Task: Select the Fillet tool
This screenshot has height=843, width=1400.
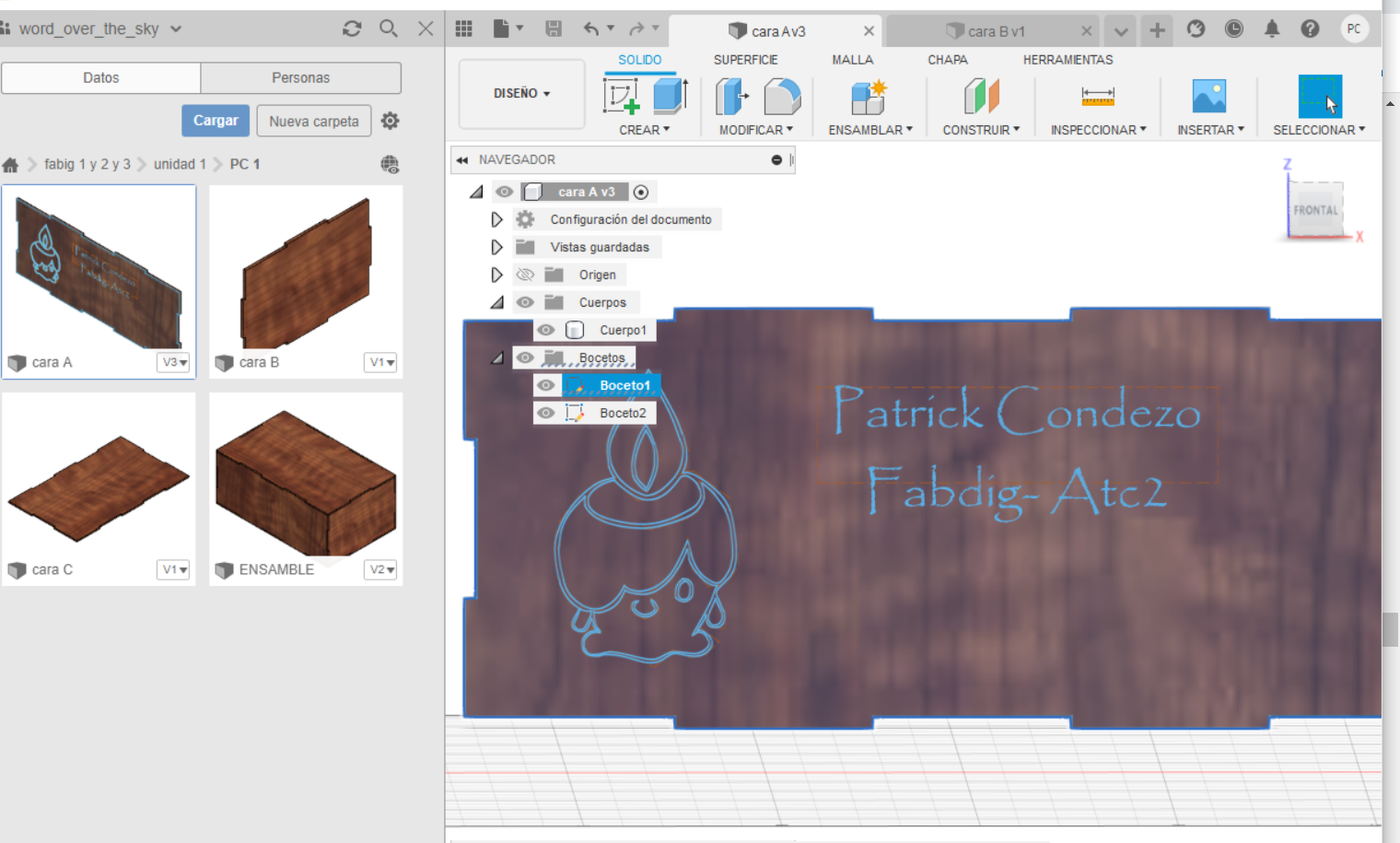Action: (x=783, y=96)
